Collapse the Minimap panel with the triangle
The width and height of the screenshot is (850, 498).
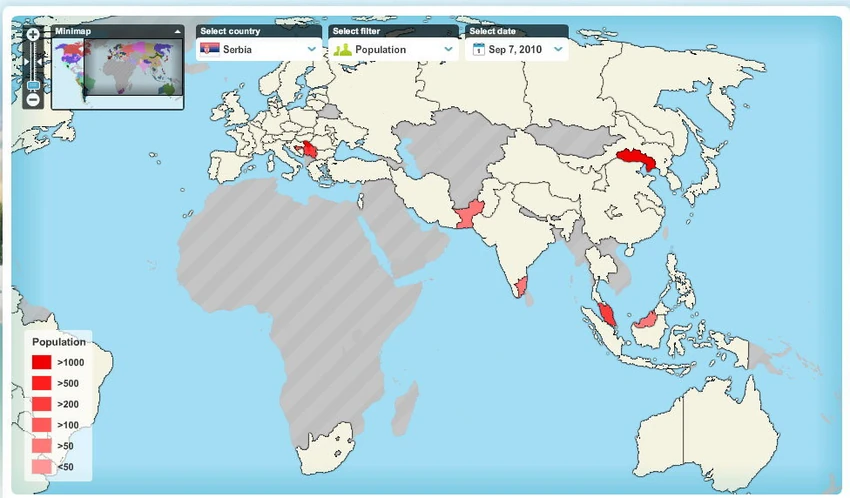click(x=177, y=31)
